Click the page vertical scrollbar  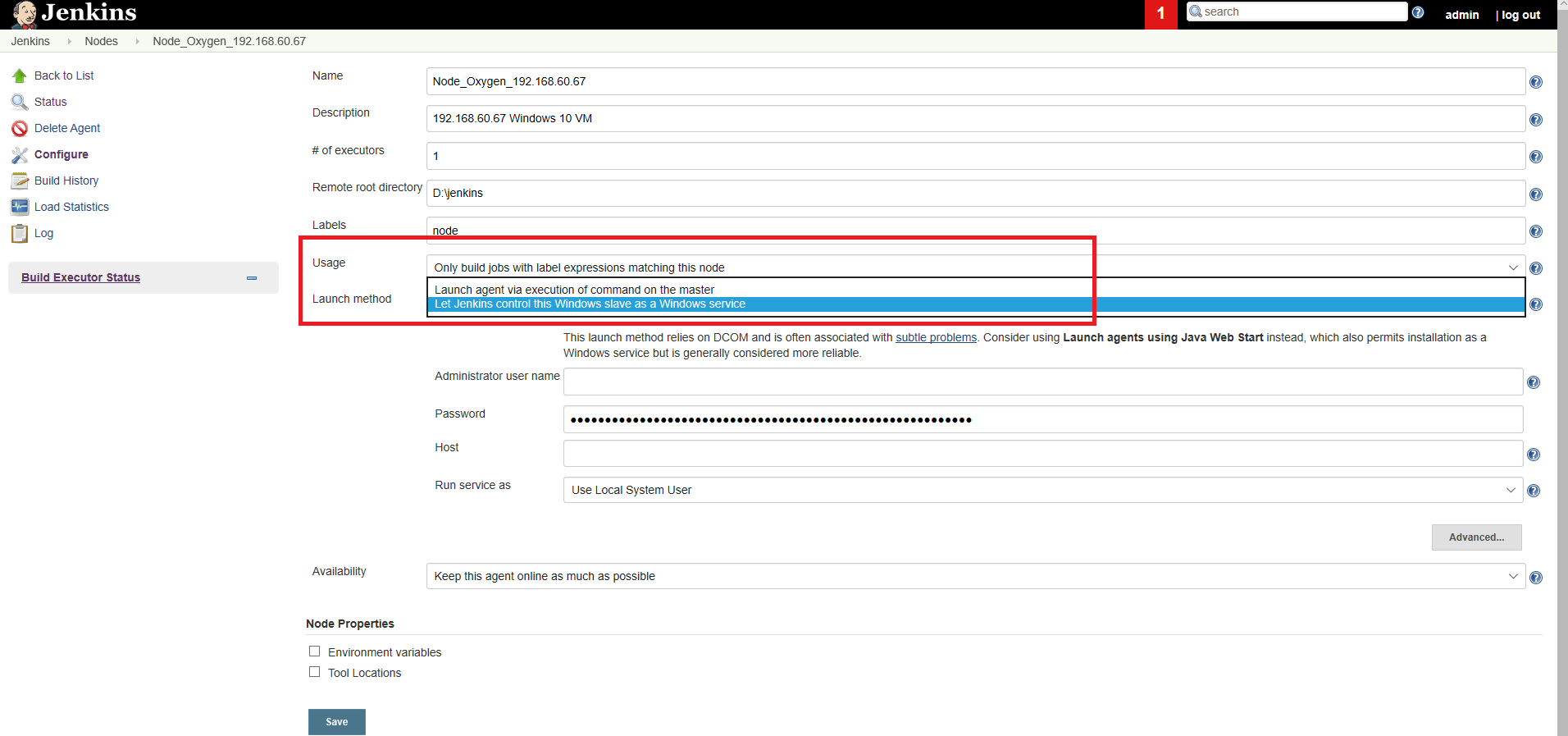(1562, 368)
